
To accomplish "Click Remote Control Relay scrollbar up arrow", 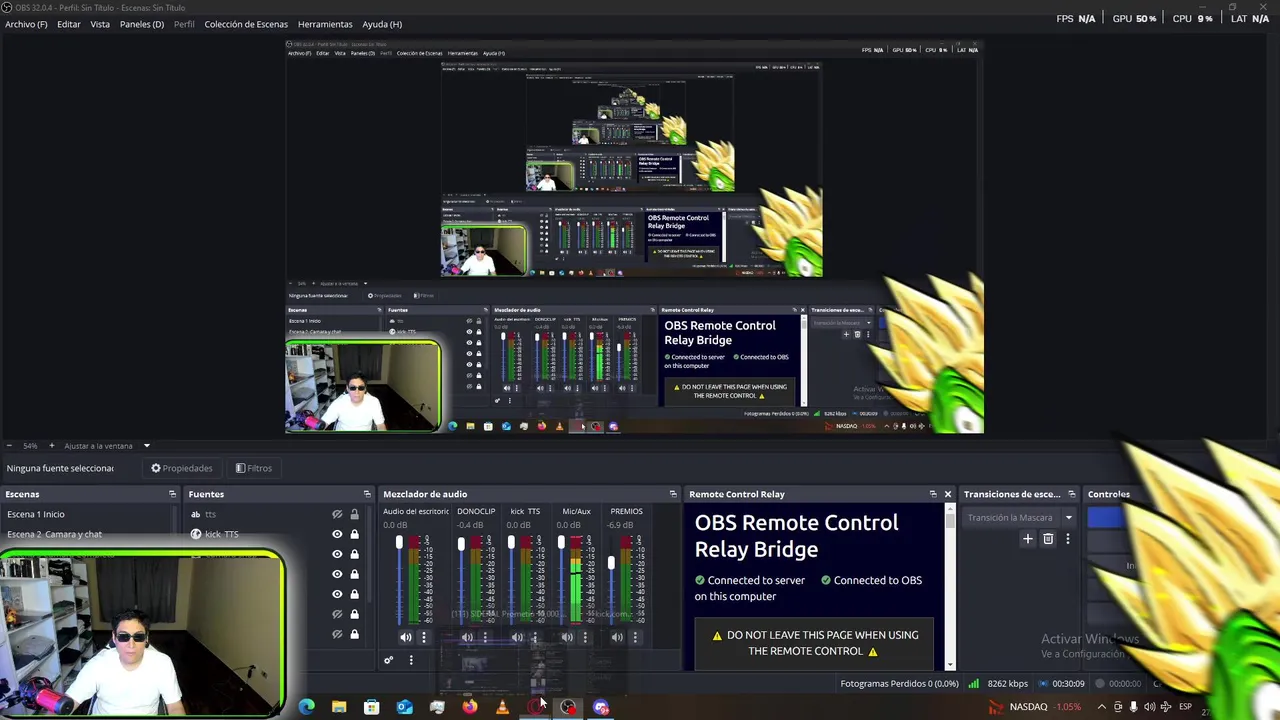I will (x=950, y=510).
